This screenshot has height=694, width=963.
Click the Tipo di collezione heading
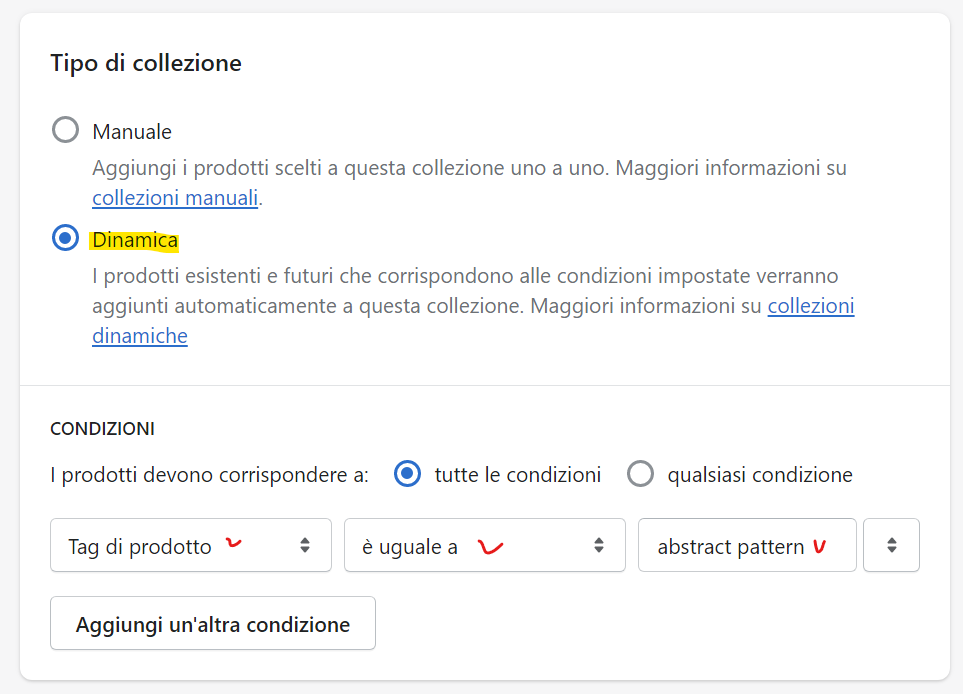tap(146, 63)
